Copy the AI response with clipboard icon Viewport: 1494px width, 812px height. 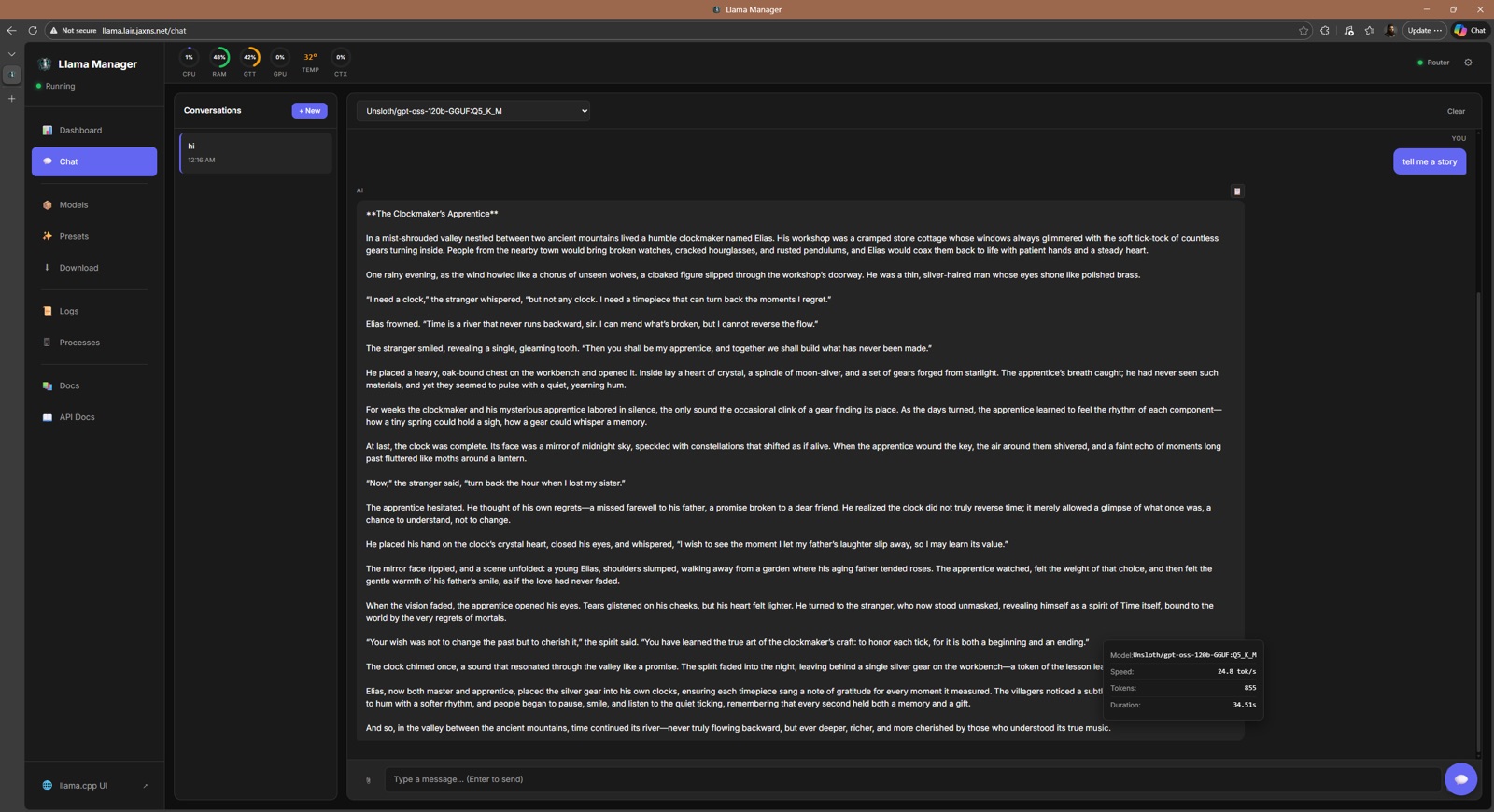click(x=1237, y=191)
